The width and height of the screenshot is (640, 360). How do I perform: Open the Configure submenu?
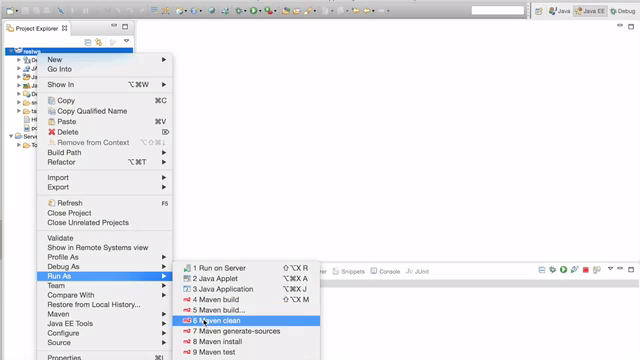pyautogui.click(x=104, y=333)
